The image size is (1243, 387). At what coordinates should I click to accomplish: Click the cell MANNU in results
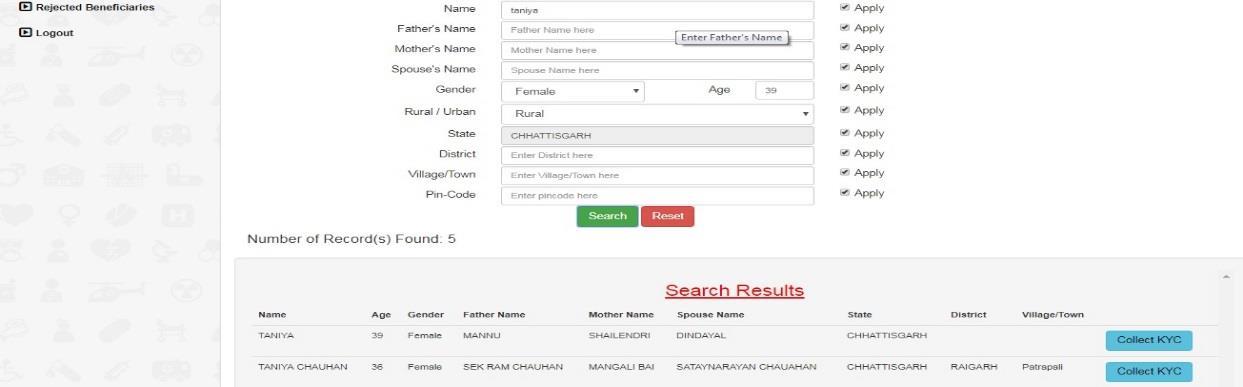pos(481,335)
